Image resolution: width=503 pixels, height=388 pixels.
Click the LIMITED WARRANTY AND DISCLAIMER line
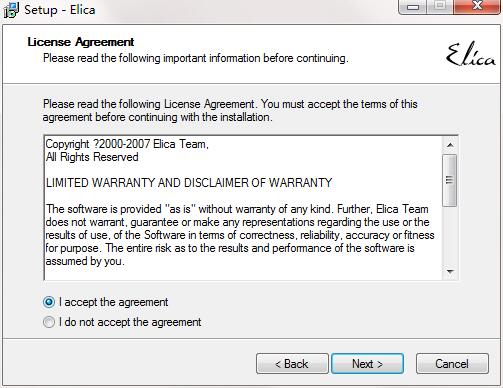(x=189, y=183)
